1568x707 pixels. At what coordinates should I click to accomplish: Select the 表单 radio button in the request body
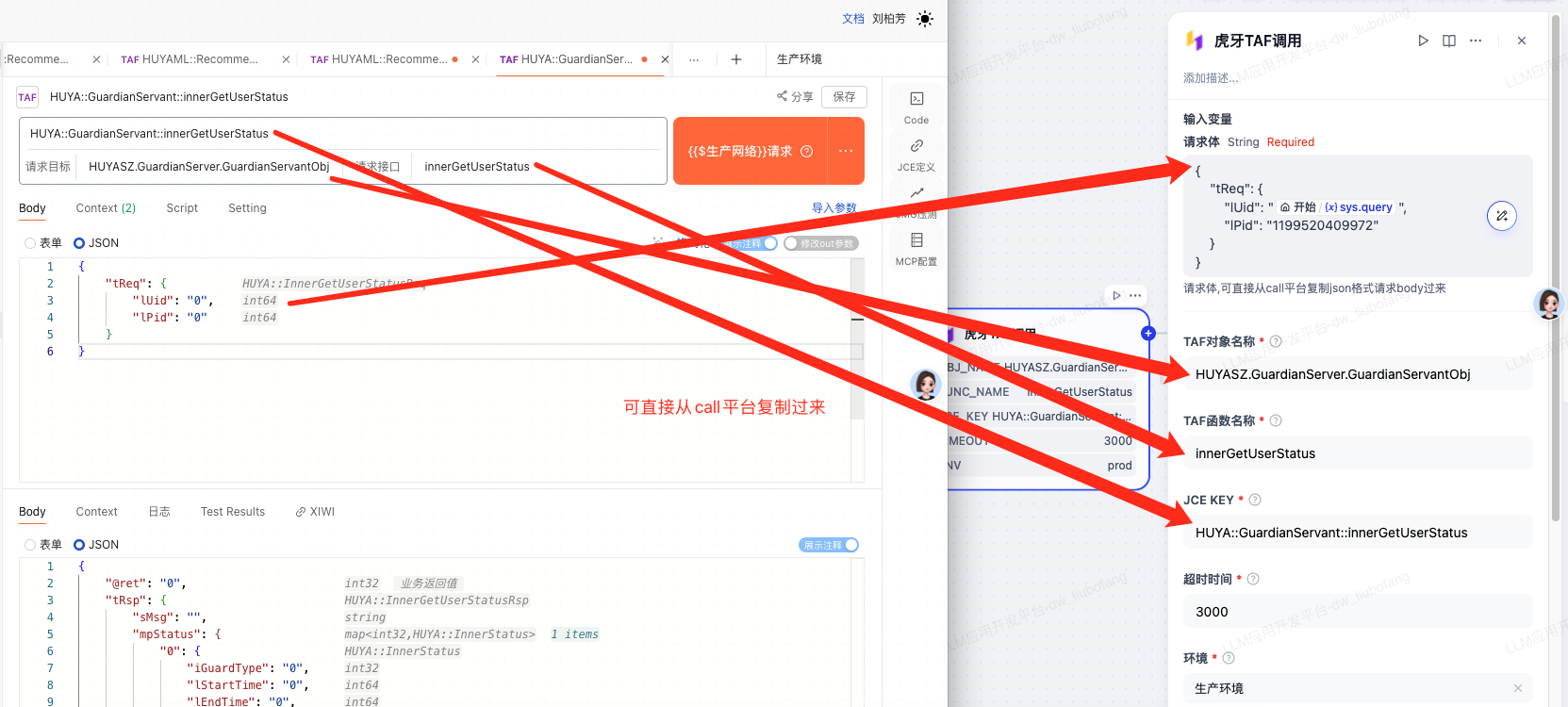click(x=30, y=243)
